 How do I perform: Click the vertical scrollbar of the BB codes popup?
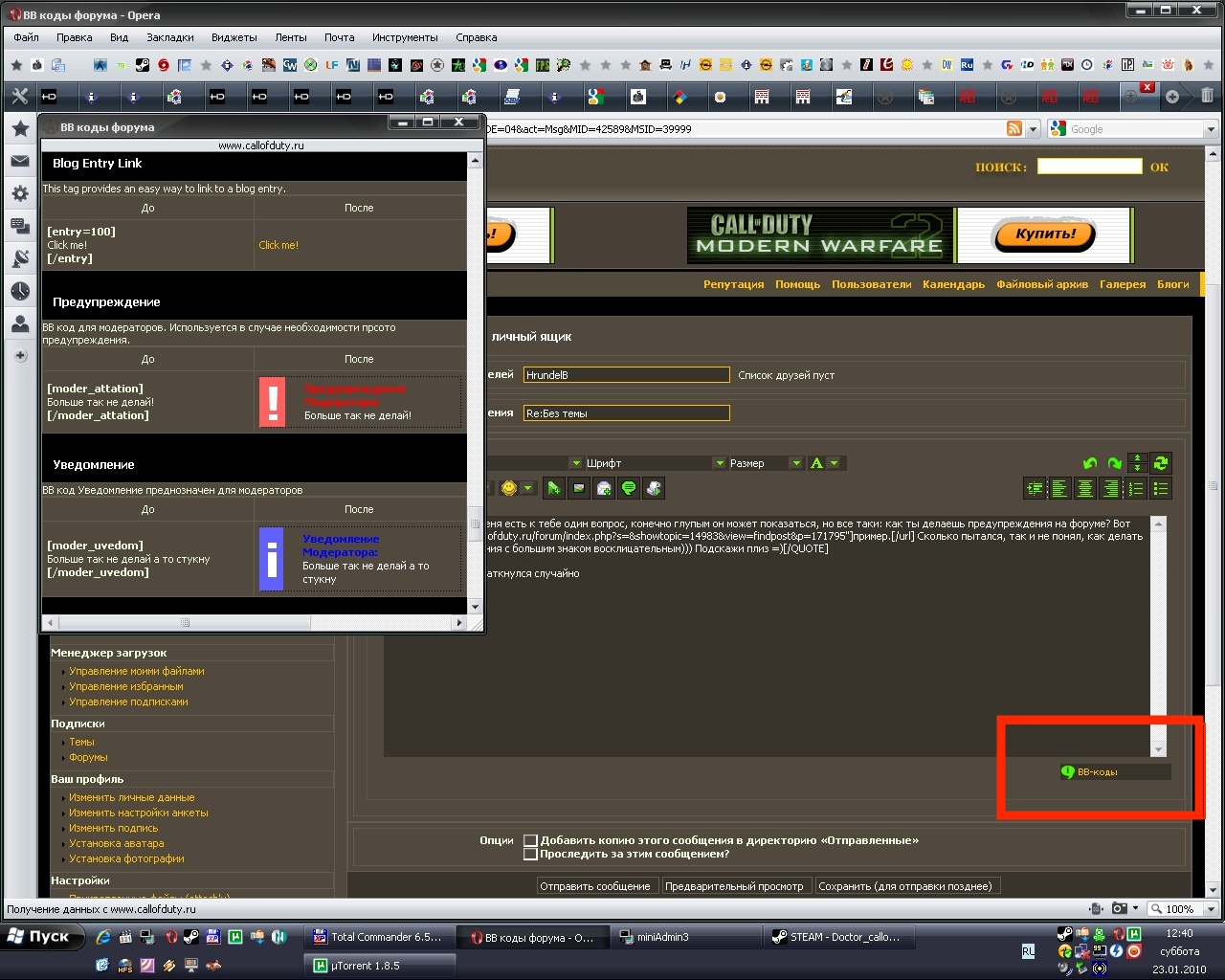coord(475,383)
